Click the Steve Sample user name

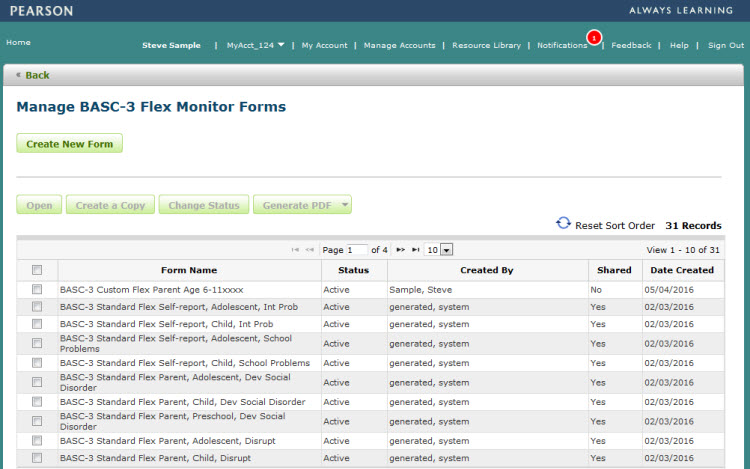click(x=171, y=45)
